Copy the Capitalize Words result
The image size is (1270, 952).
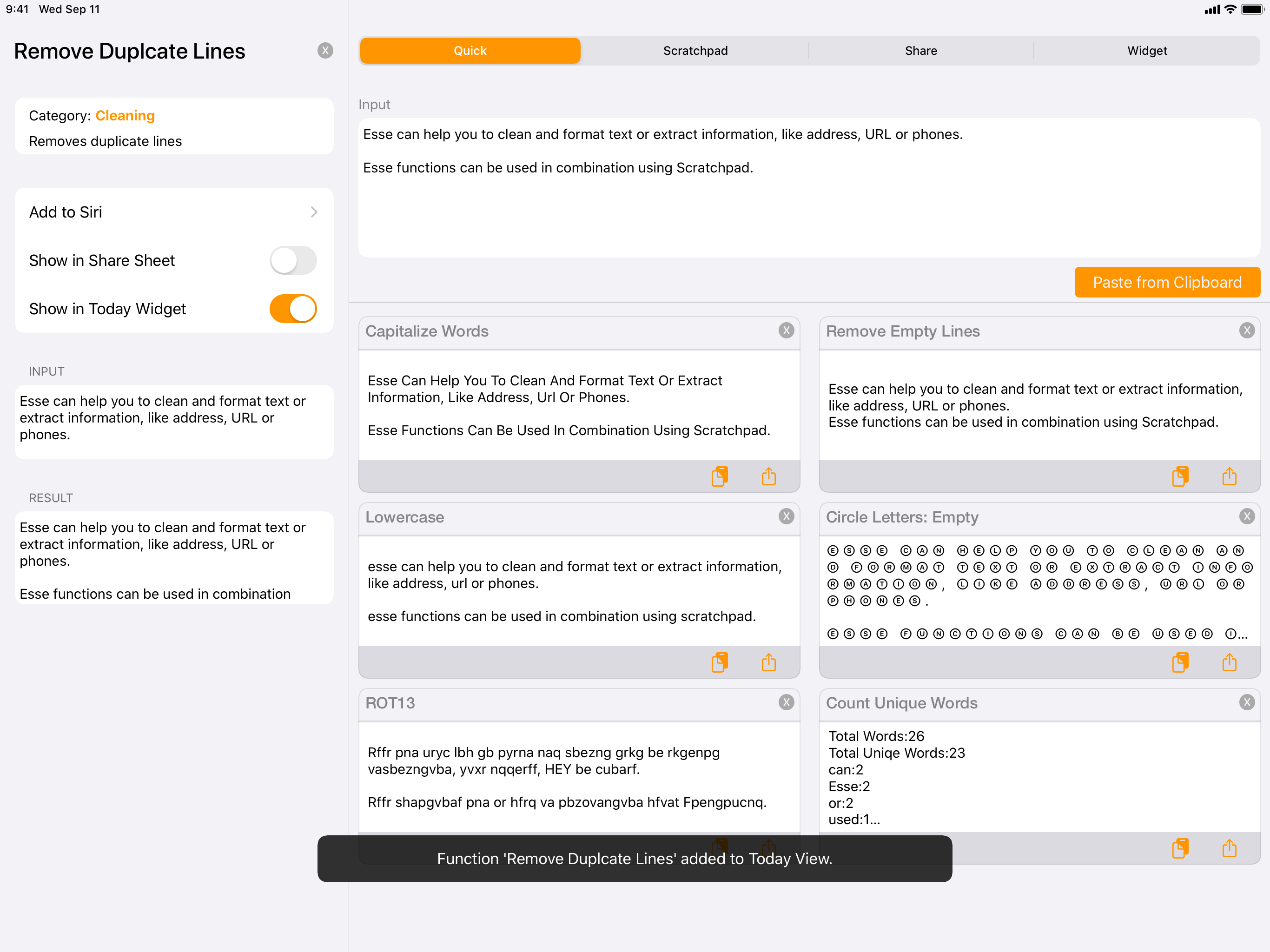[720, 476]
